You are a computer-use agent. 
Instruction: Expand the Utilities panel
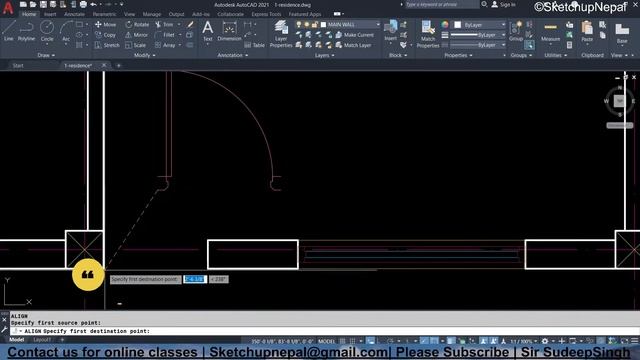click(556, 55)
